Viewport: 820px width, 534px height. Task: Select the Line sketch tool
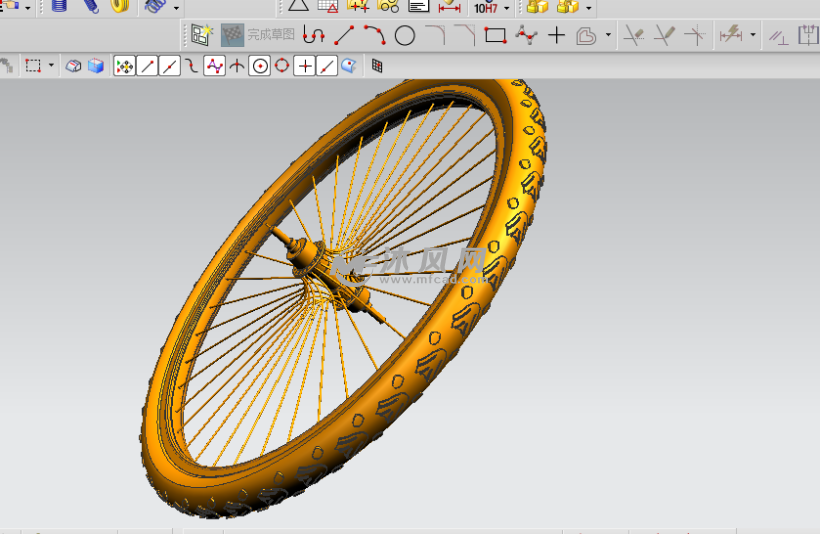[344, 35]
